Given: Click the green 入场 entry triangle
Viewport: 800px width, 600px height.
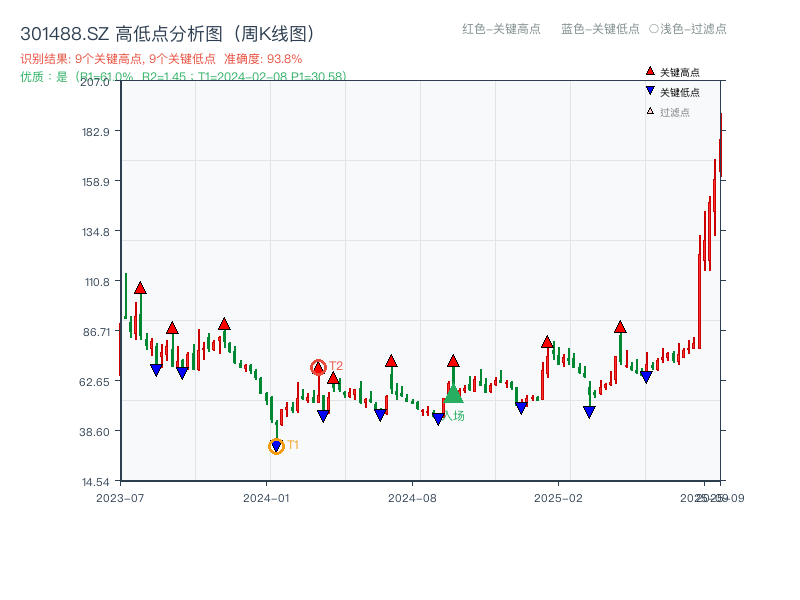Looking at the screenshot, I should (453, 396).
